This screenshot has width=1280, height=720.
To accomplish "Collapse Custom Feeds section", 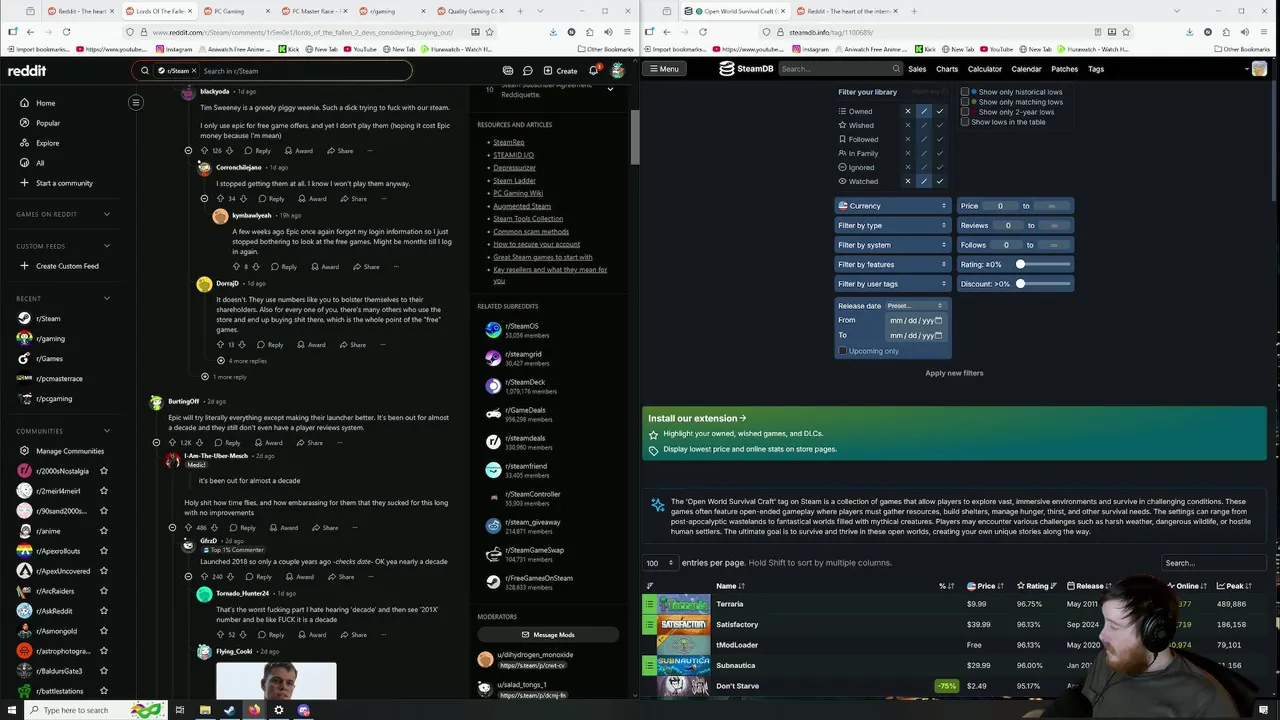I will (x=107, y=246).
